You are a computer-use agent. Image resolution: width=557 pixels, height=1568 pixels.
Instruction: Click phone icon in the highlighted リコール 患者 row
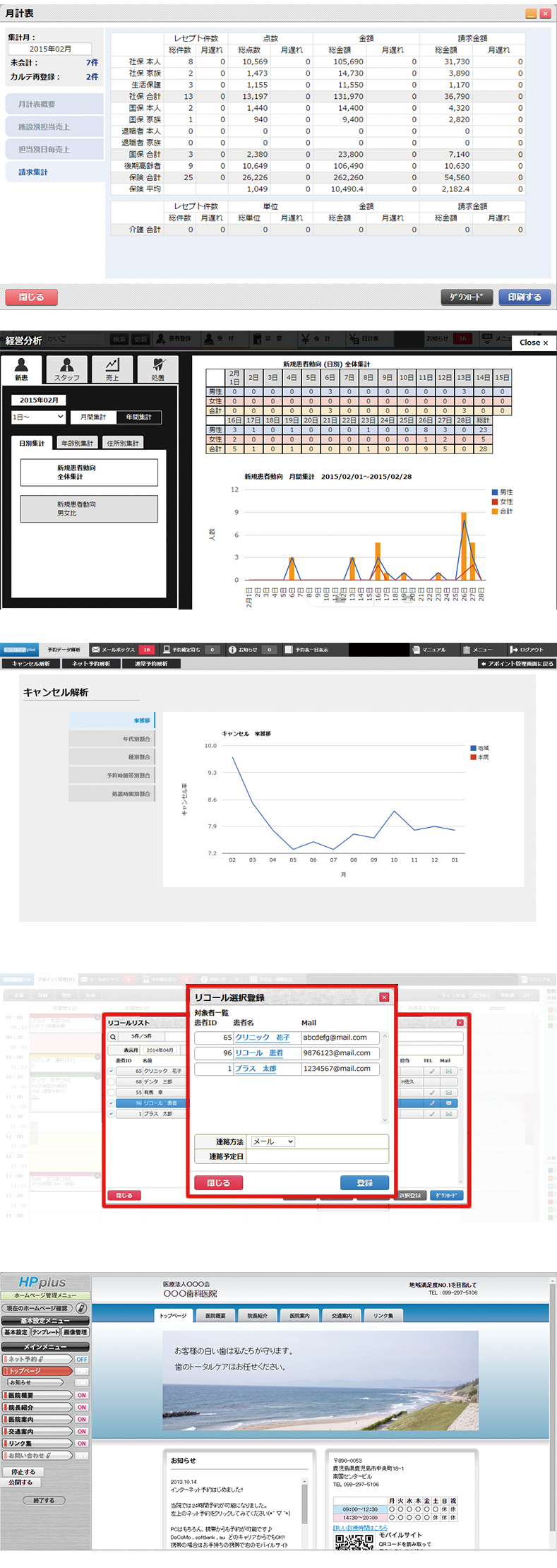pos(432,1103)
